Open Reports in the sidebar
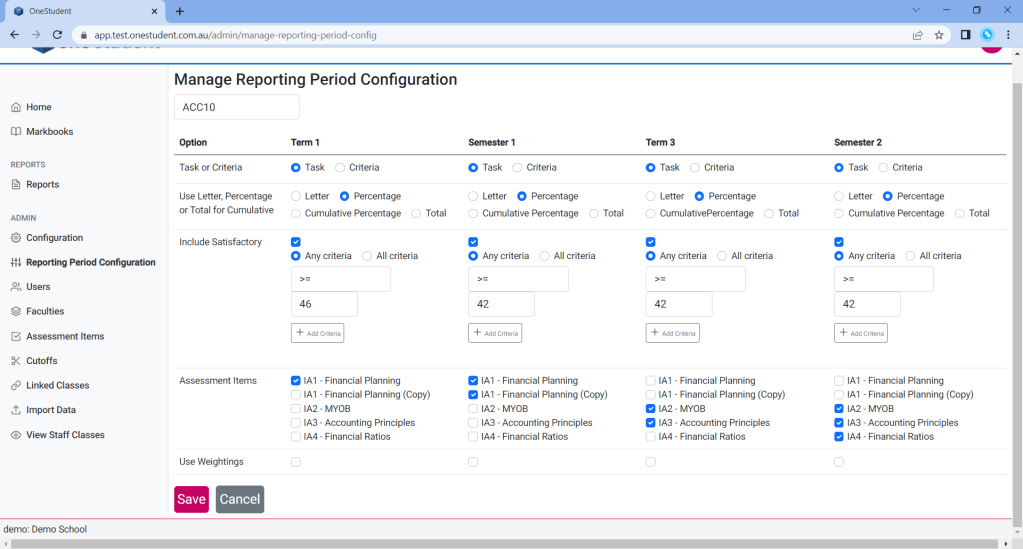Viewport: 1023px width, 549px height. [42, 185]
